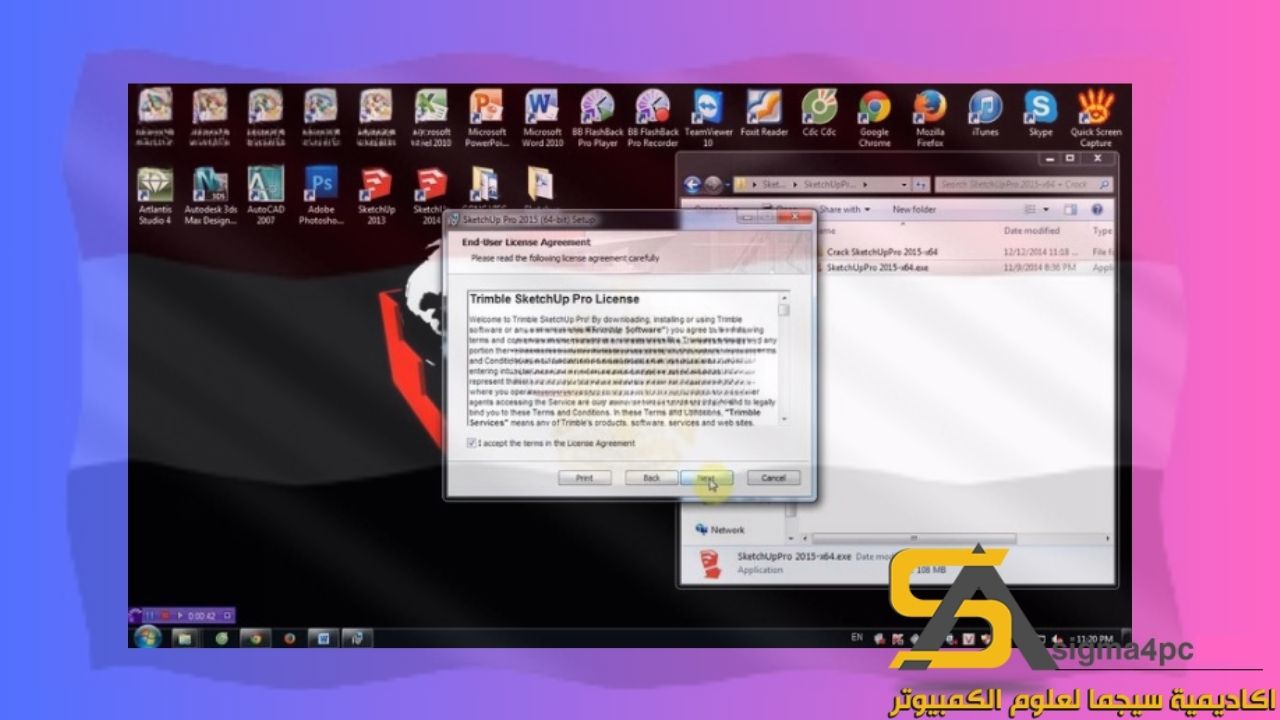Image resolution: width=1280 pixels, height=720 pixels.
Task: Click Explorer's change view icon
Action: click(1031, 210)
